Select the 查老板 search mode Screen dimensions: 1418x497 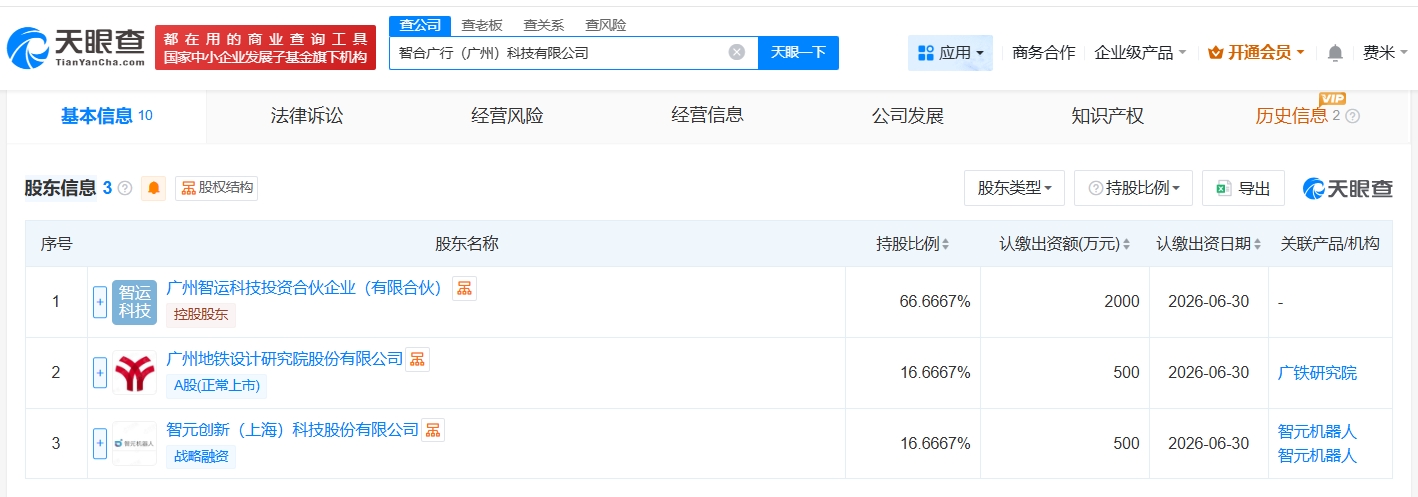click(x=482, y=25)
